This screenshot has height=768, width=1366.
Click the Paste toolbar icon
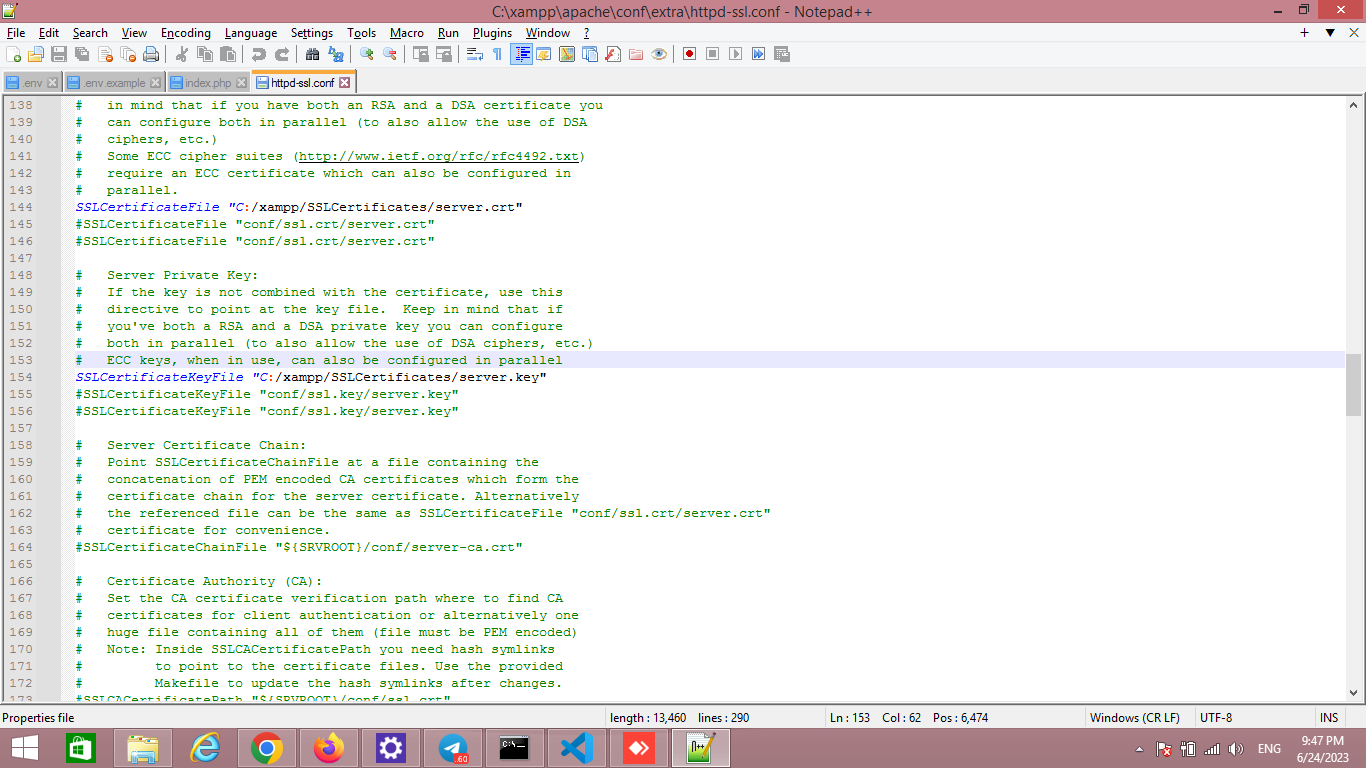coord(227,54)
